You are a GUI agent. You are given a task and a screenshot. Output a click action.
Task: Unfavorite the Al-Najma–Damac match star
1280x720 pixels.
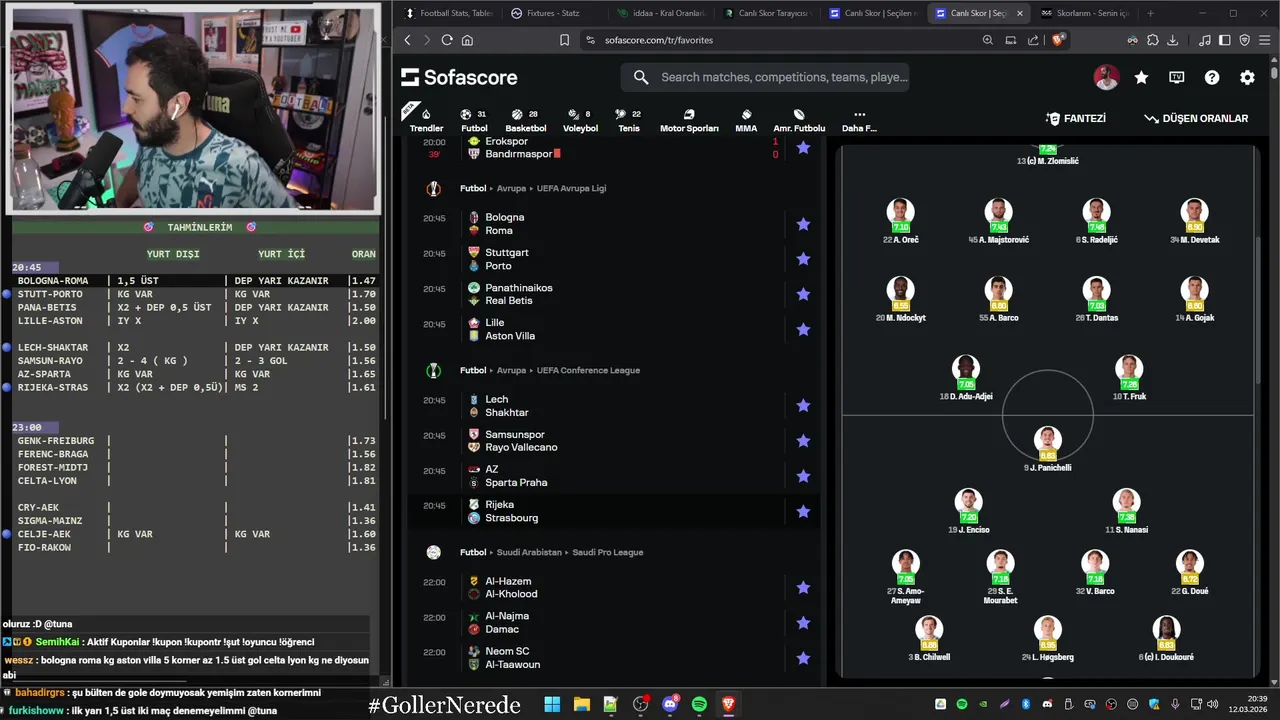pos(803,623)
